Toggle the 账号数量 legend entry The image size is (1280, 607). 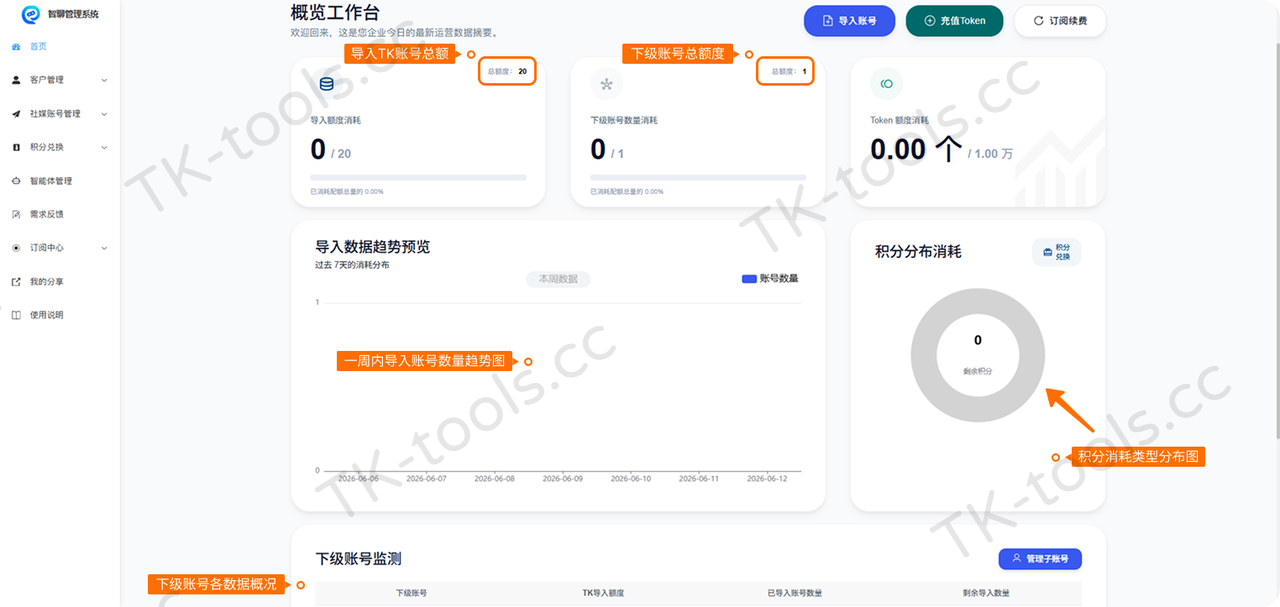click(770, 278)
